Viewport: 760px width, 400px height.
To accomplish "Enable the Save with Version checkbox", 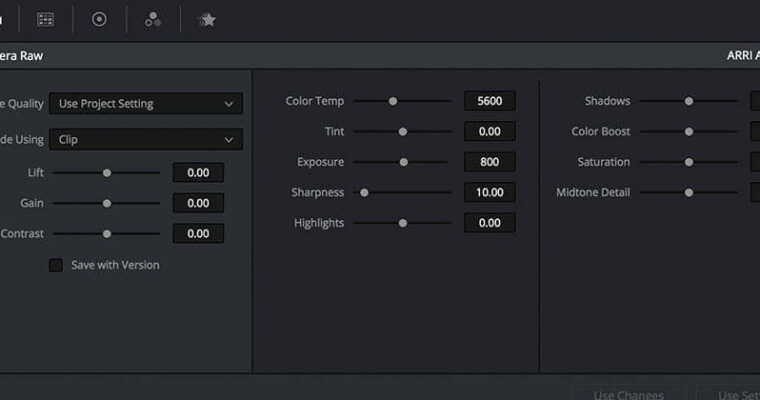I will 56,265.
